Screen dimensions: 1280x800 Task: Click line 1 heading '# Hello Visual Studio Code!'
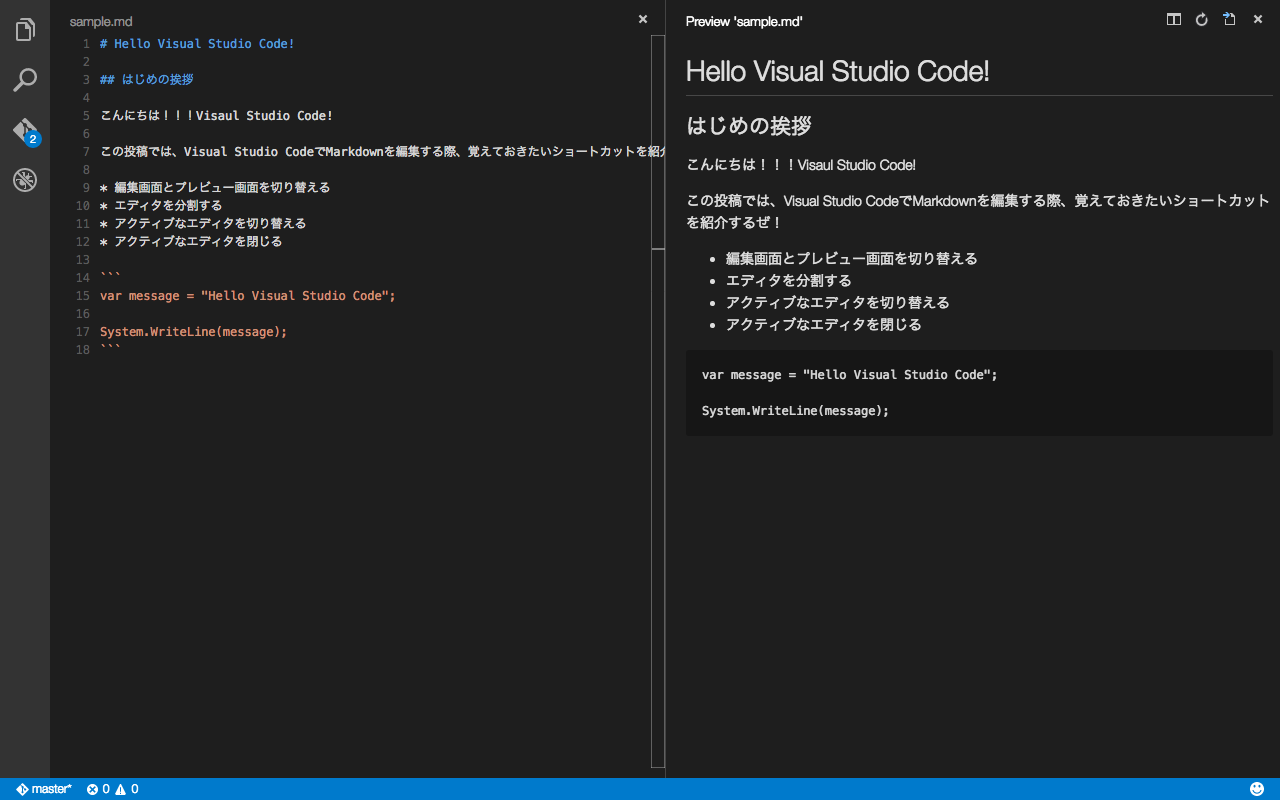pyautogui.click(x=197, y=44)
